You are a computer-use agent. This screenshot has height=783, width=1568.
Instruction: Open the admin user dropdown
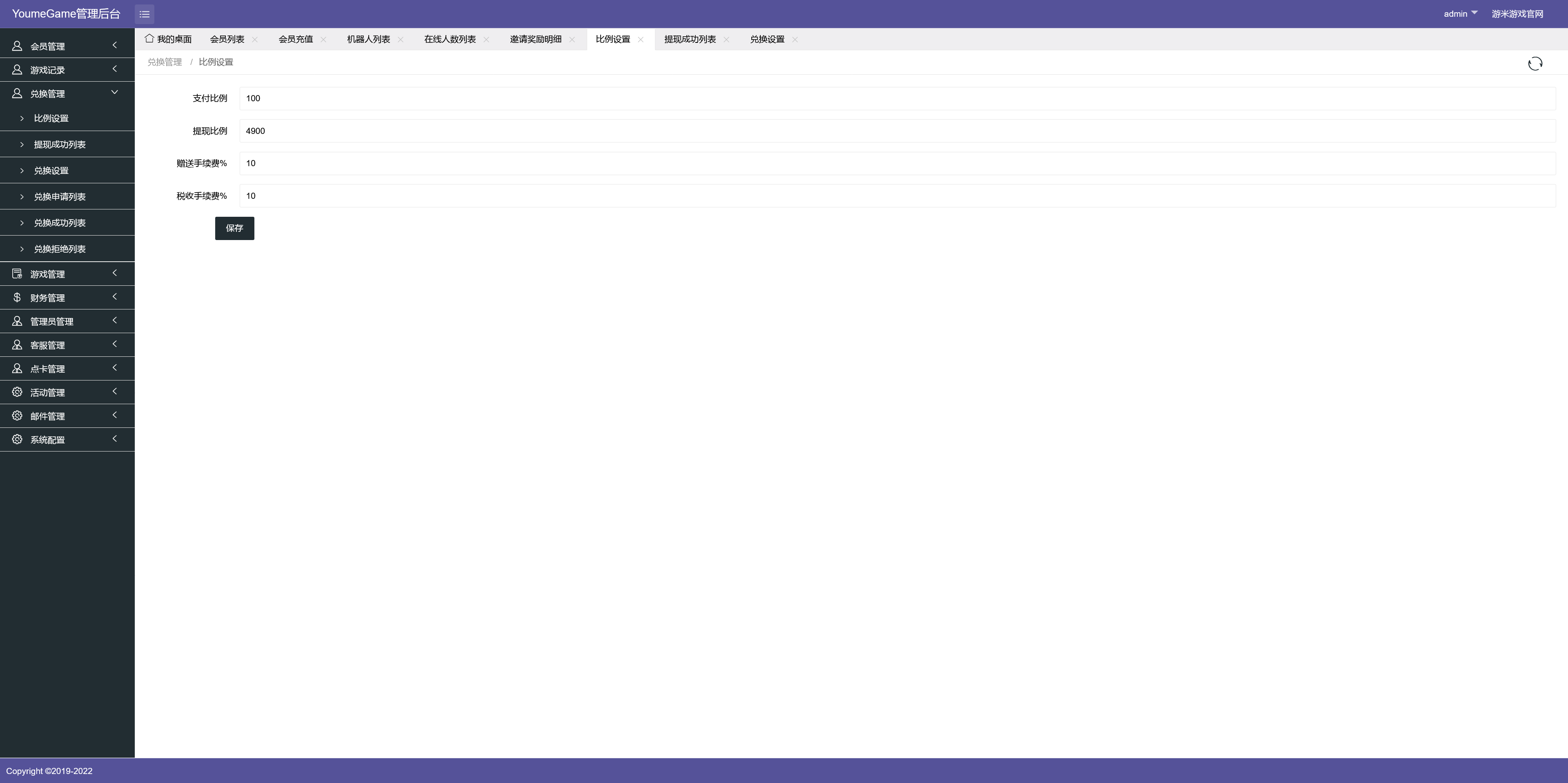coord(1460,13)
